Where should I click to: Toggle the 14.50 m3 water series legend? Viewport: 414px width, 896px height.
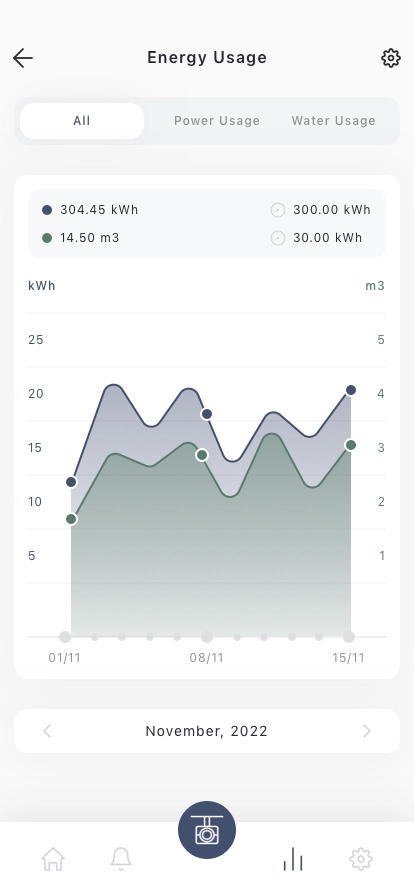click(x=81, y=238)
